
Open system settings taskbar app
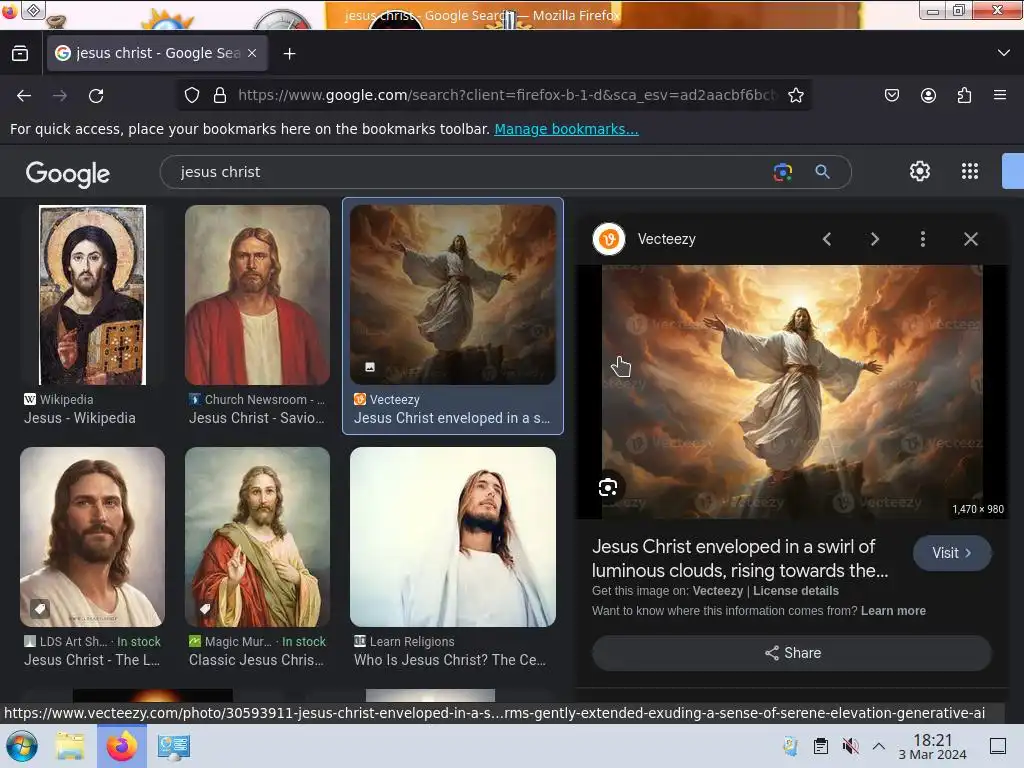(174, 746)
